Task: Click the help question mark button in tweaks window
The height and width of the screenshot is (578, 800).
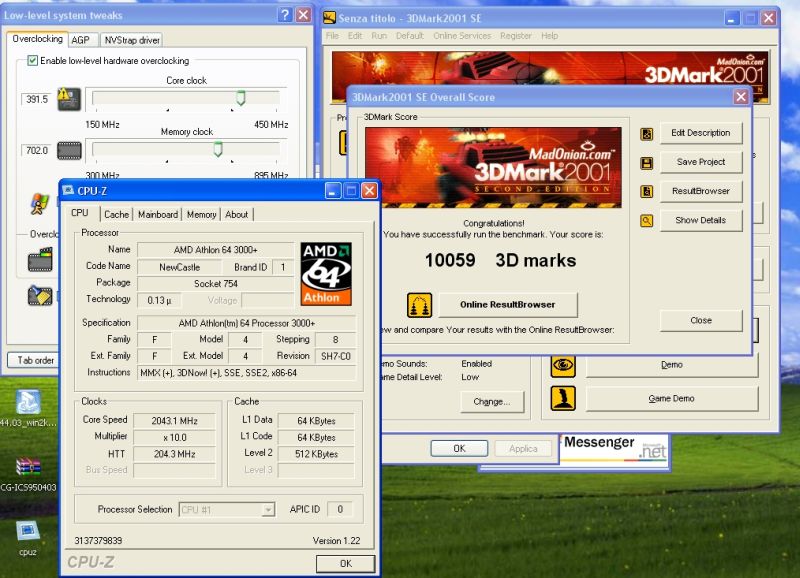Action: (x=285, y=15)
